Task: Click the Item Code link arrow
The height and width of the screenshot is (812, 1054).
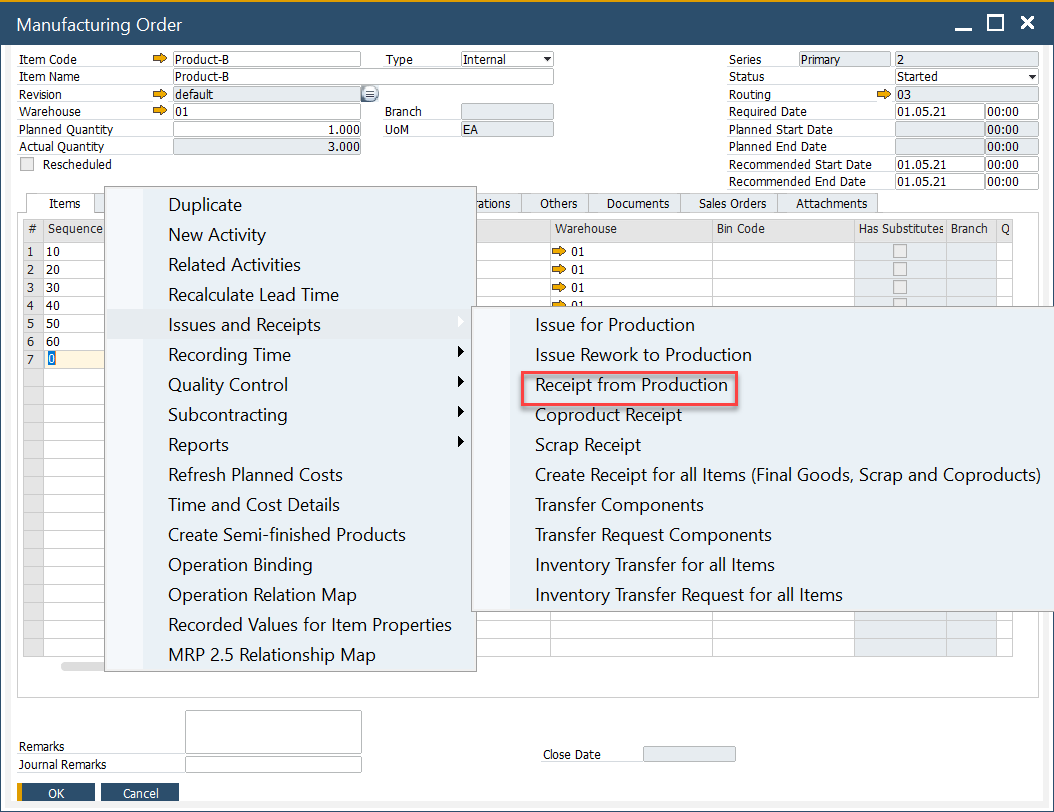Action: tap(160, 59)
